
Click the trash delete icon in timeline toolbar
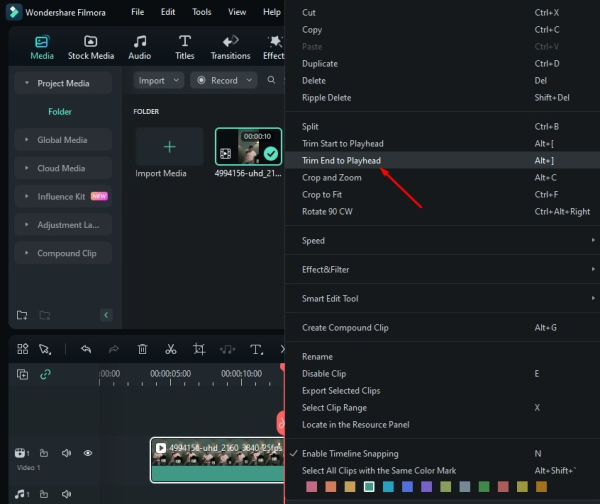pos(143,349)
